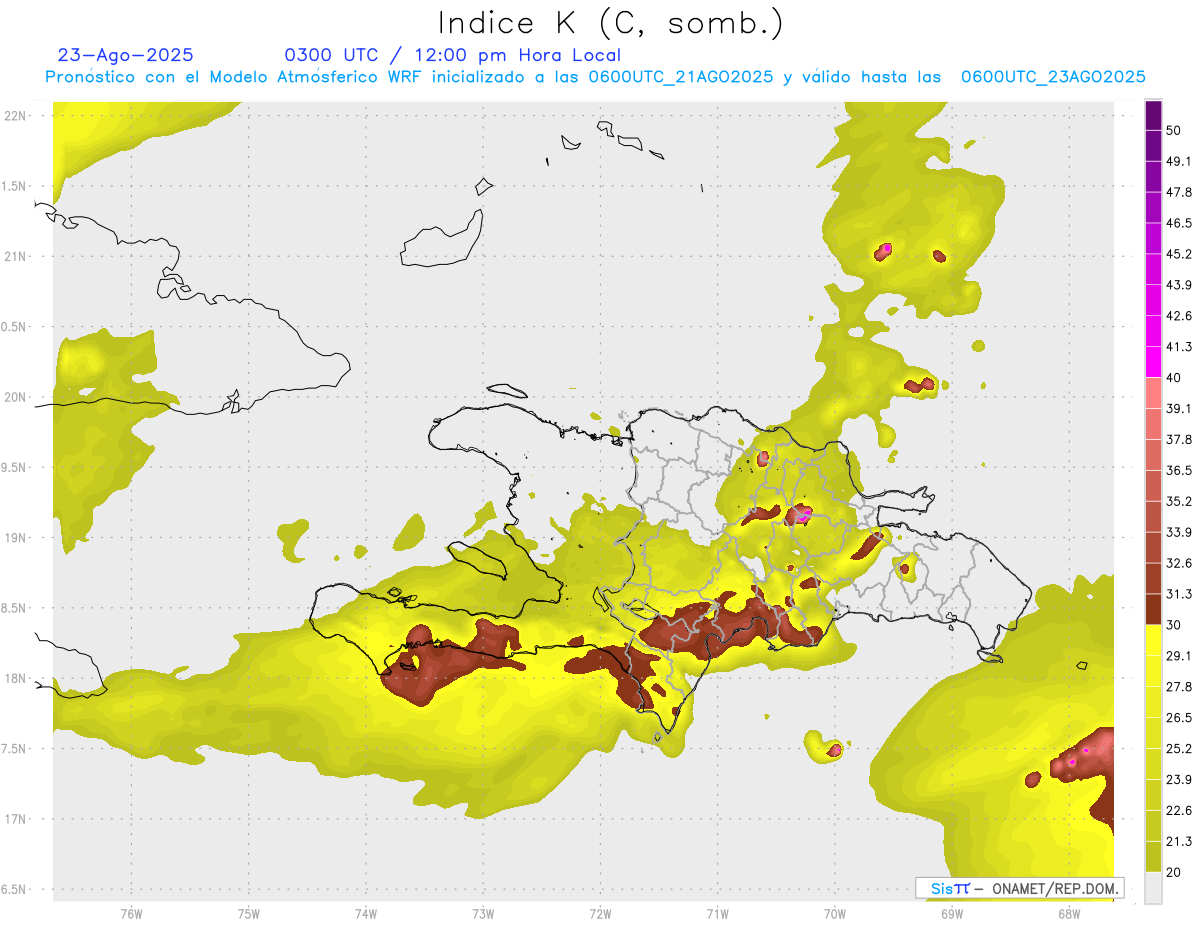Click legend value '45.2'

pos(1178,254)
